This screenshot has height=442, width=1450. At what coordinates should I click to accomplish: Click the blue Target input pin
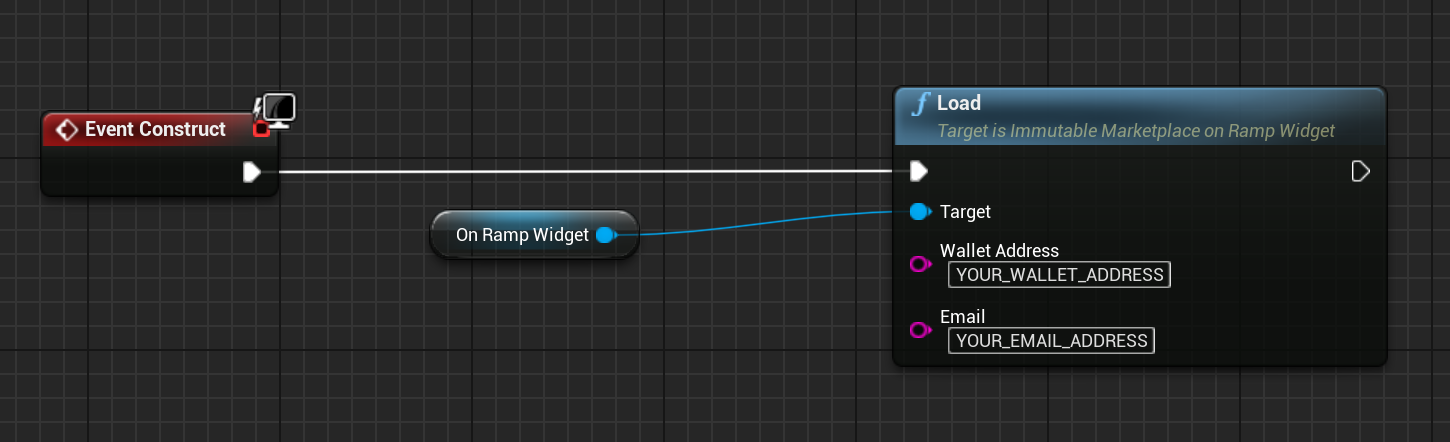pos(919,212)
